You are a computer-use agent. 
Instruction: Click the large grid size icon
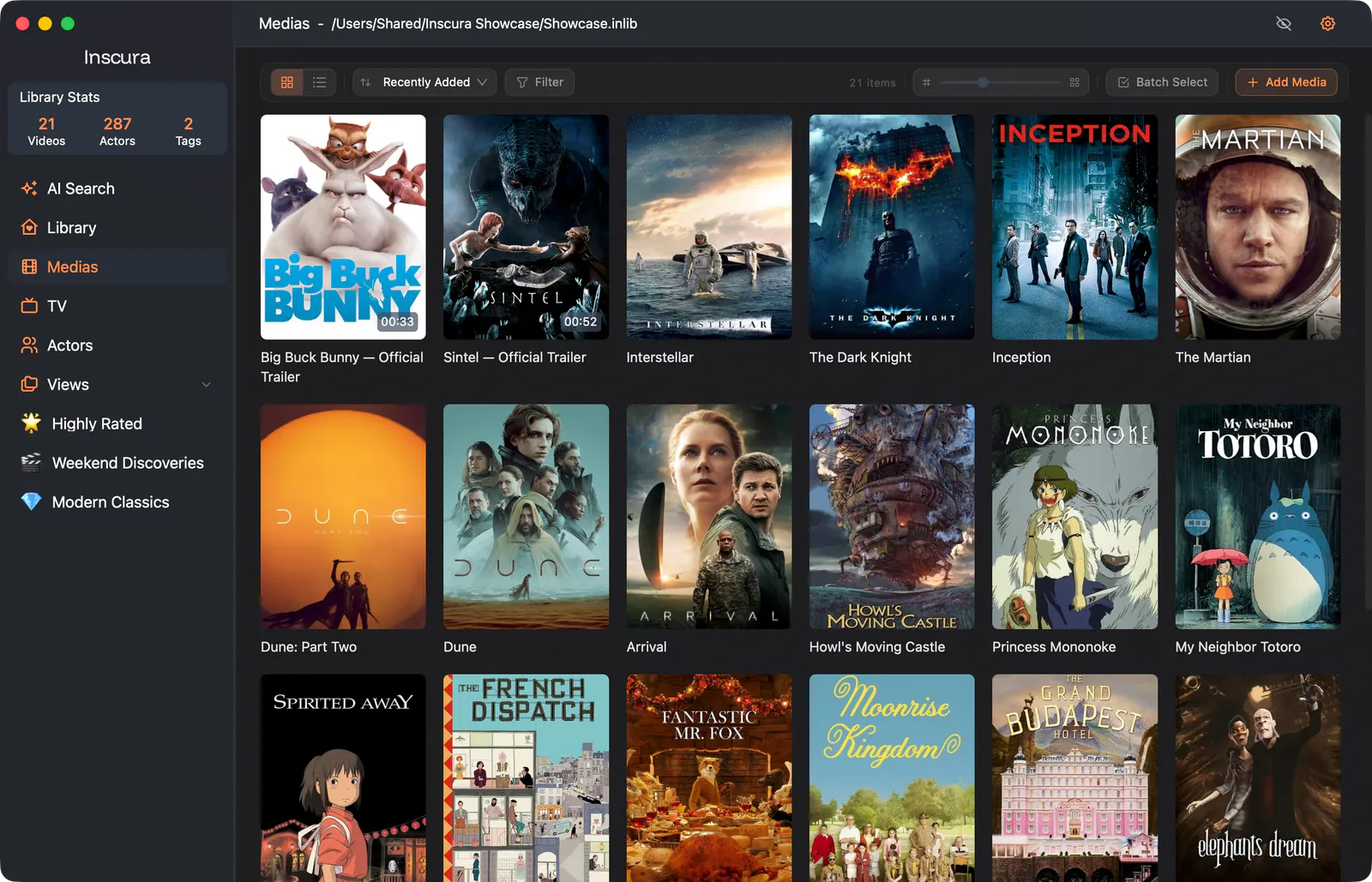pyautogui.click(x=1074, y=82)
